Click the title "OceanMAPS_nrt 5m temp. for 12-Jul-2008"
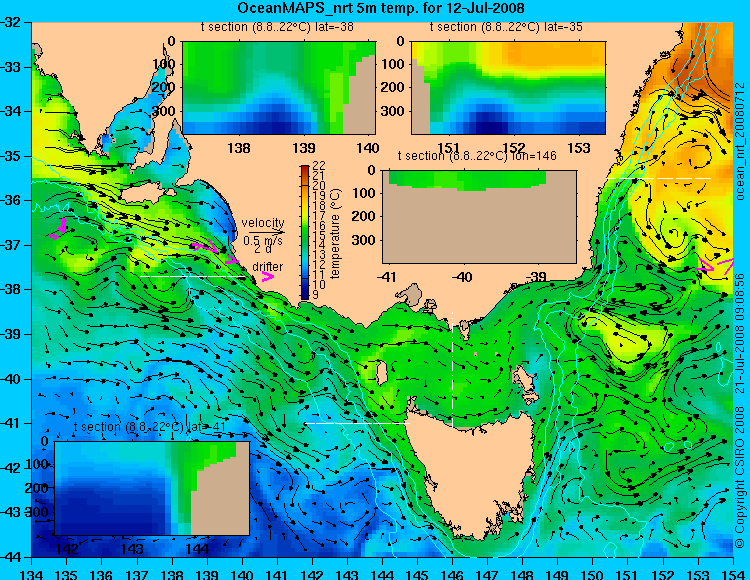The width and height of the screenshot is (750, 580). pos(381,8)
